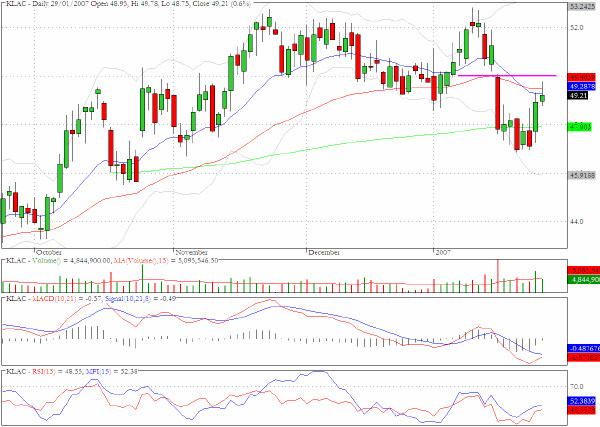Select the red 48.5528 RSI value label
This screenshot has height=427, width=600.
[x=582, y=410]
